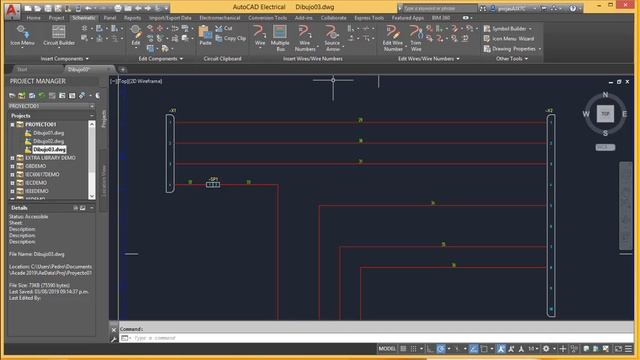Open the Icon Menu component inserter
640x360 pixels.
click(x=22, y=35)
